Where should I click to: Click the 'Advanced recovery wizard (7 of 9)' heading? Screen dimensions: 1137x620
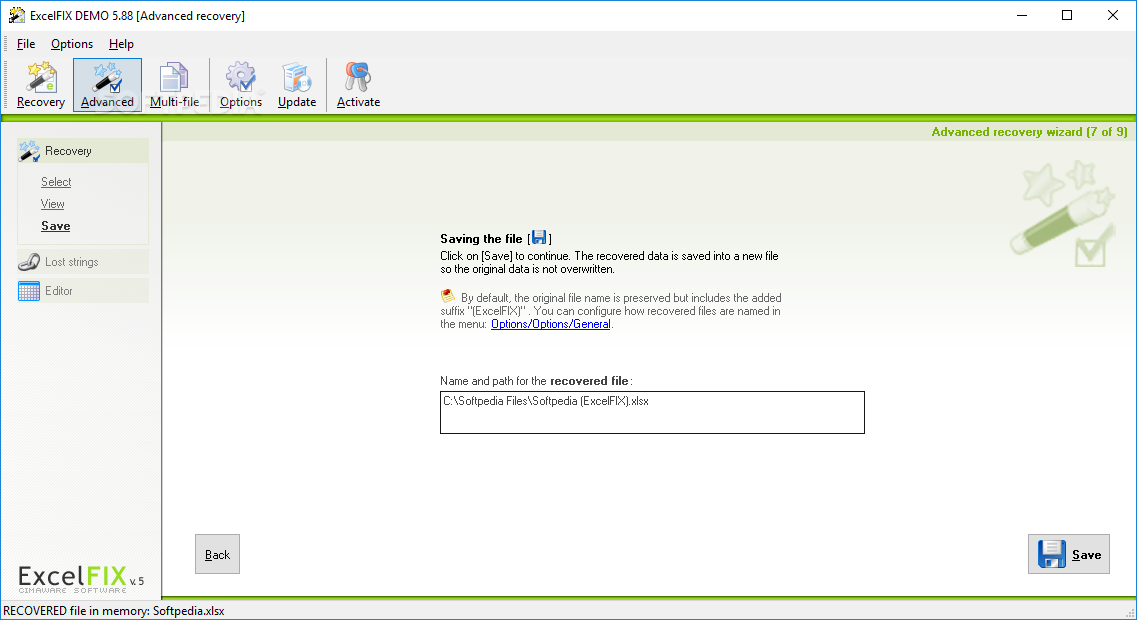point(1029,132)
